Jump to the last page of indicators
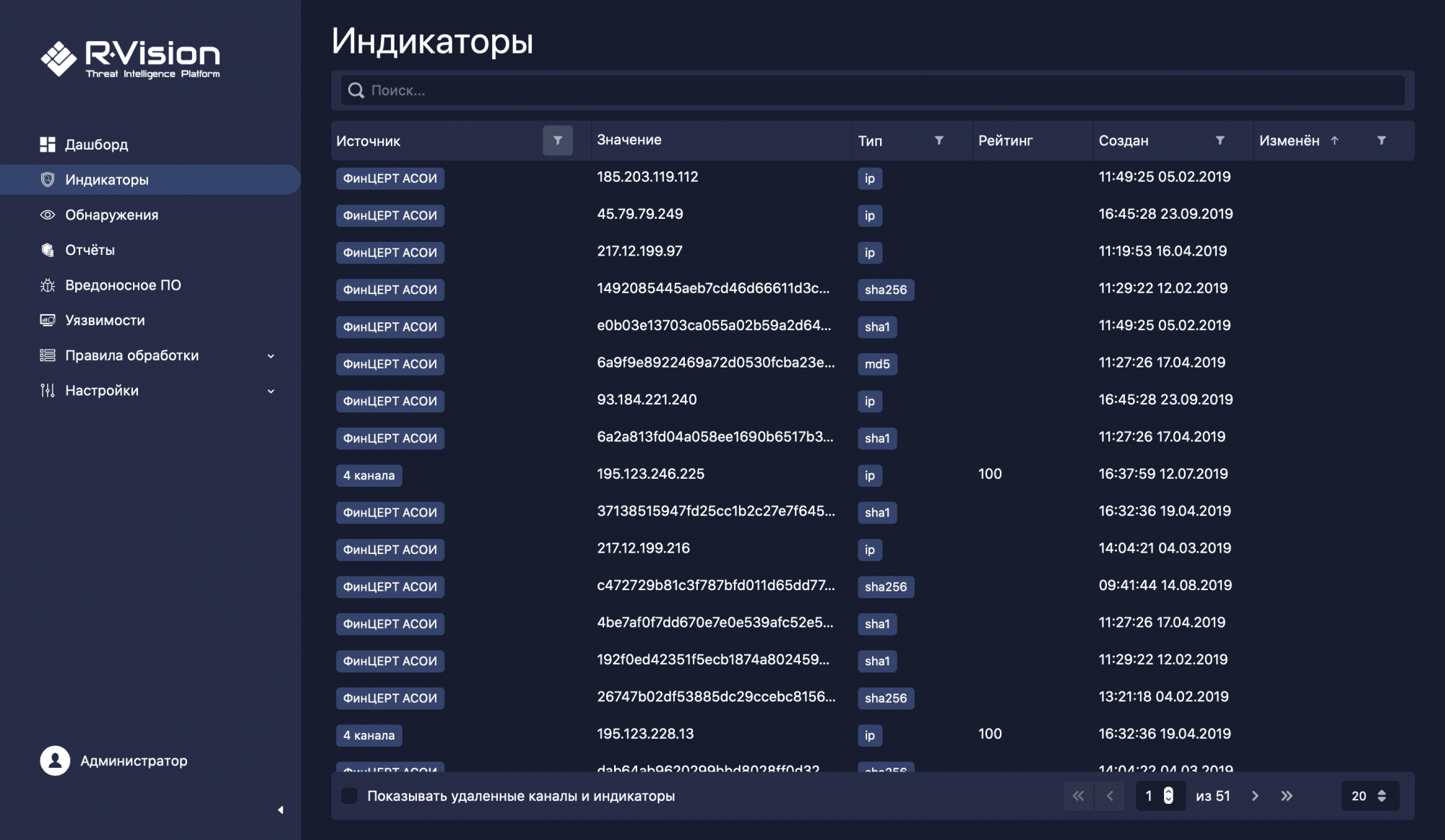Screen dimensions: 1445x840 (x=1287, y=796)
